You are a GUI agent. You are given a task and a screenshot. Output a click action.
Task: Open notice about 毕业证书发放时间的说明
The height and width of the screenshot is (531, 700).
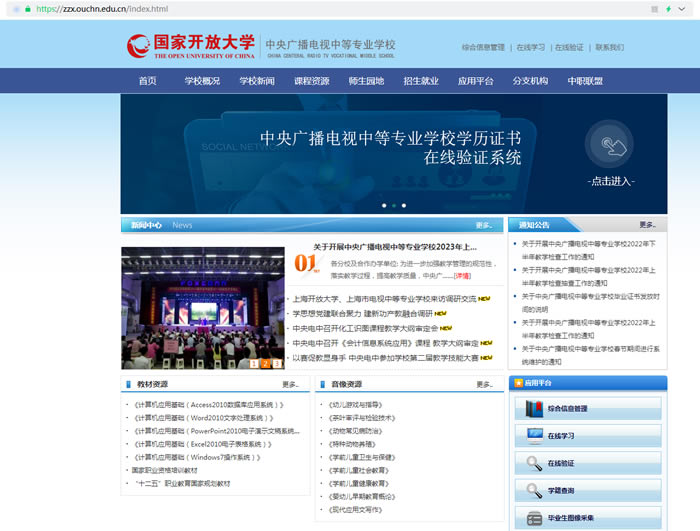pos(590,303)
